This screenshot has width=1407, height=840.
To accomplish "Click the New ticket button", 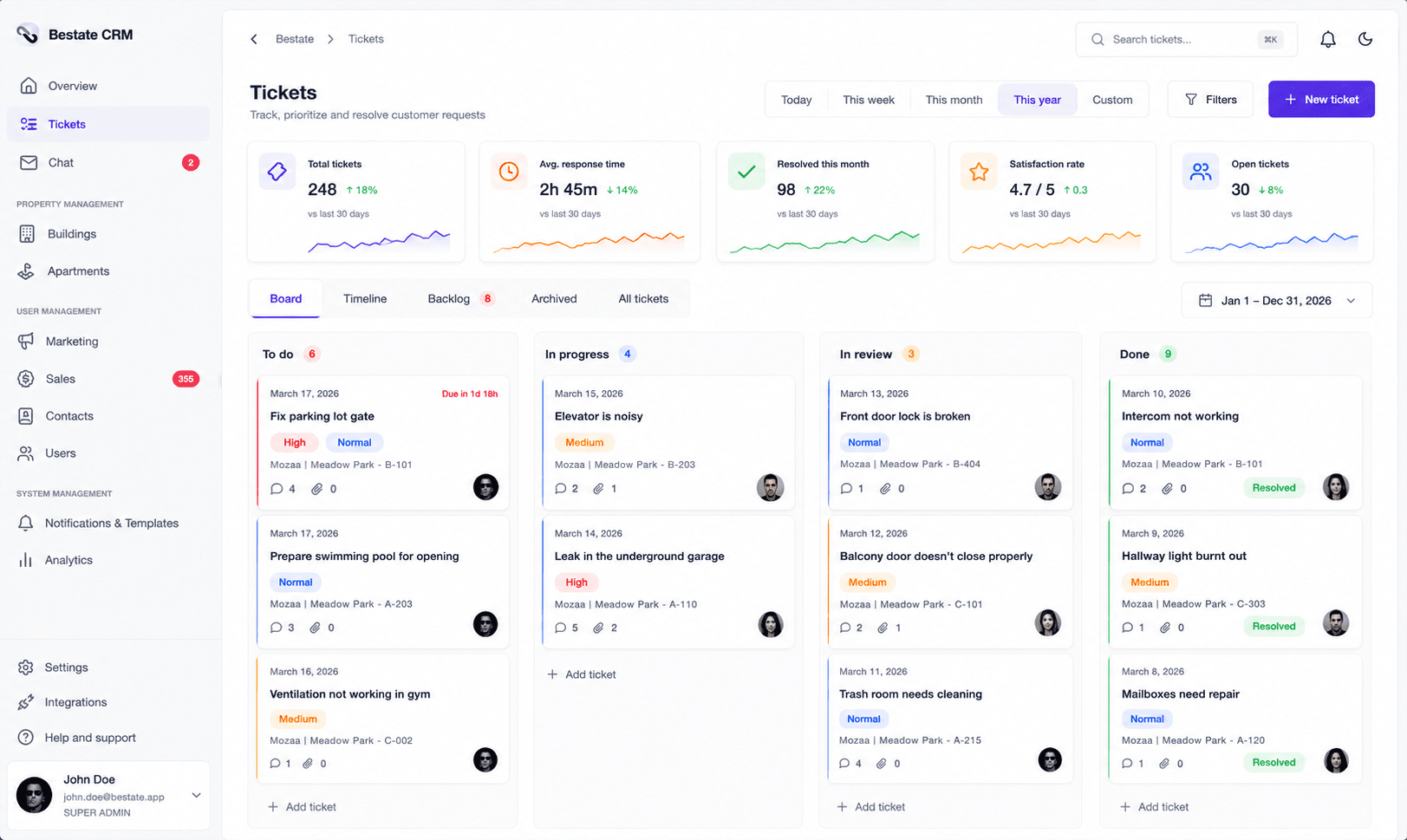I will click(1321, 100).
